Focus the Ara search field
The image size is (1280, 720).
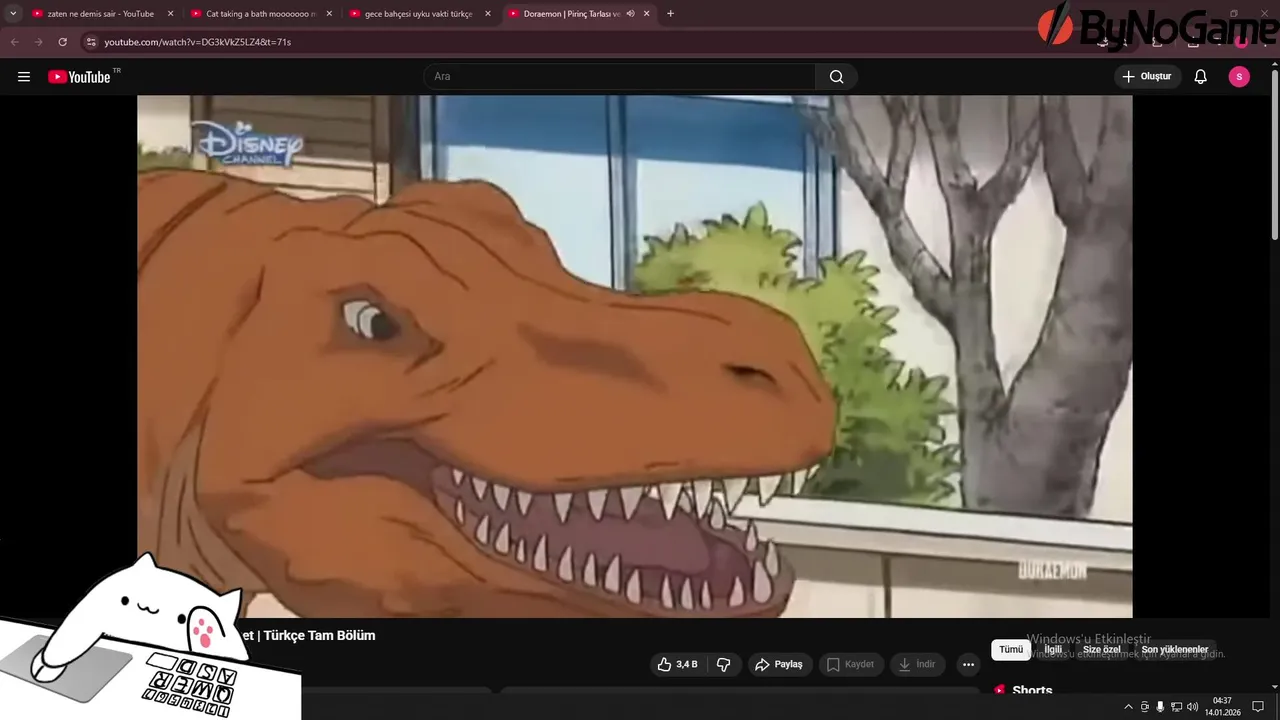(x=620, y=77)
